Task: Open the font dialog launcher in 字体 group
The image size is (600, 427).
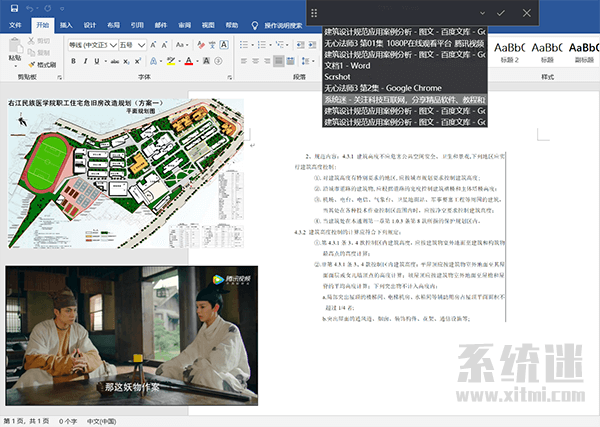Action: coord(230,77)
